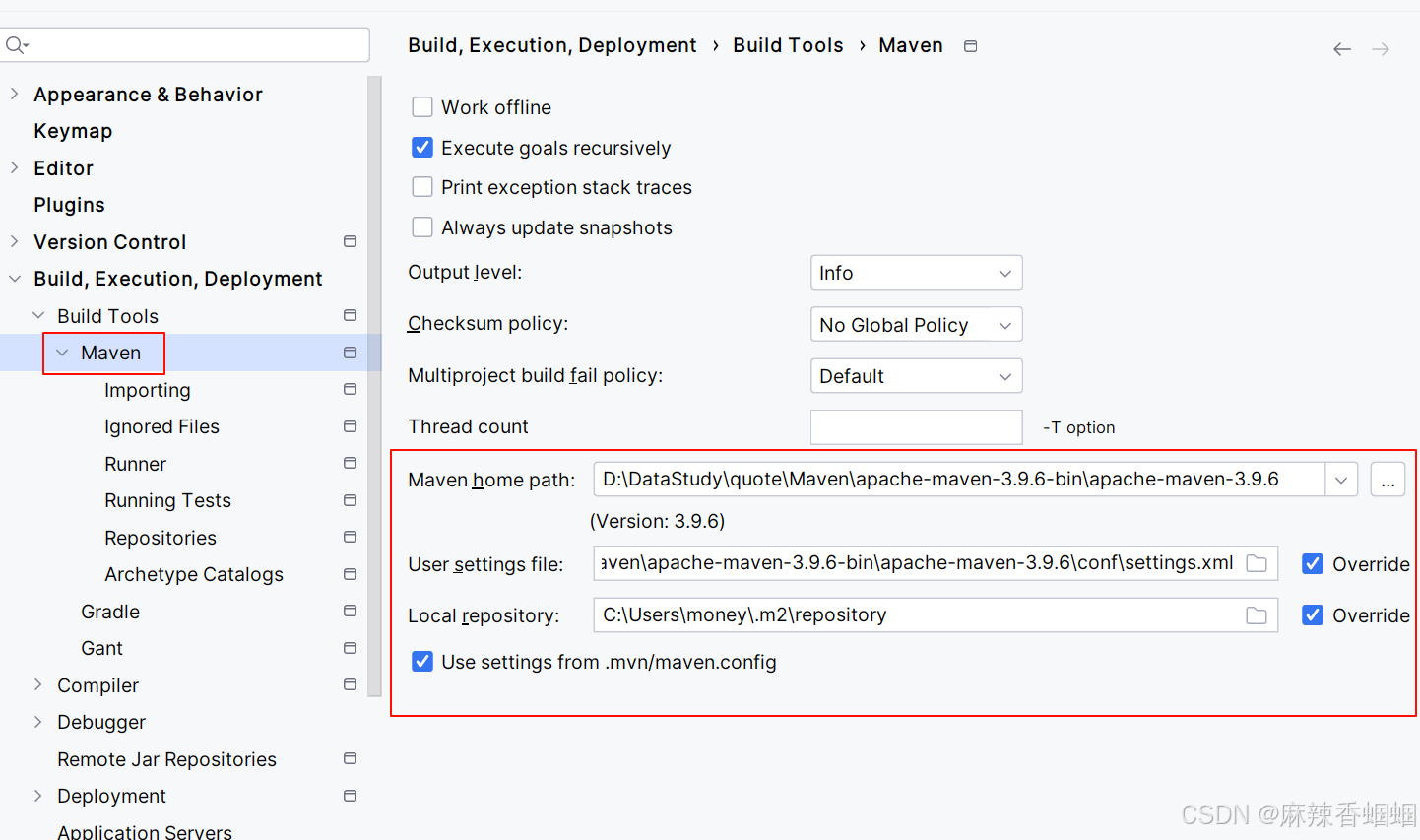Image resolution: width=1420 pixels, height=840 pixels.
Task: Open the Multiproject build fail policy dropdown
Action: coord(916,376)
